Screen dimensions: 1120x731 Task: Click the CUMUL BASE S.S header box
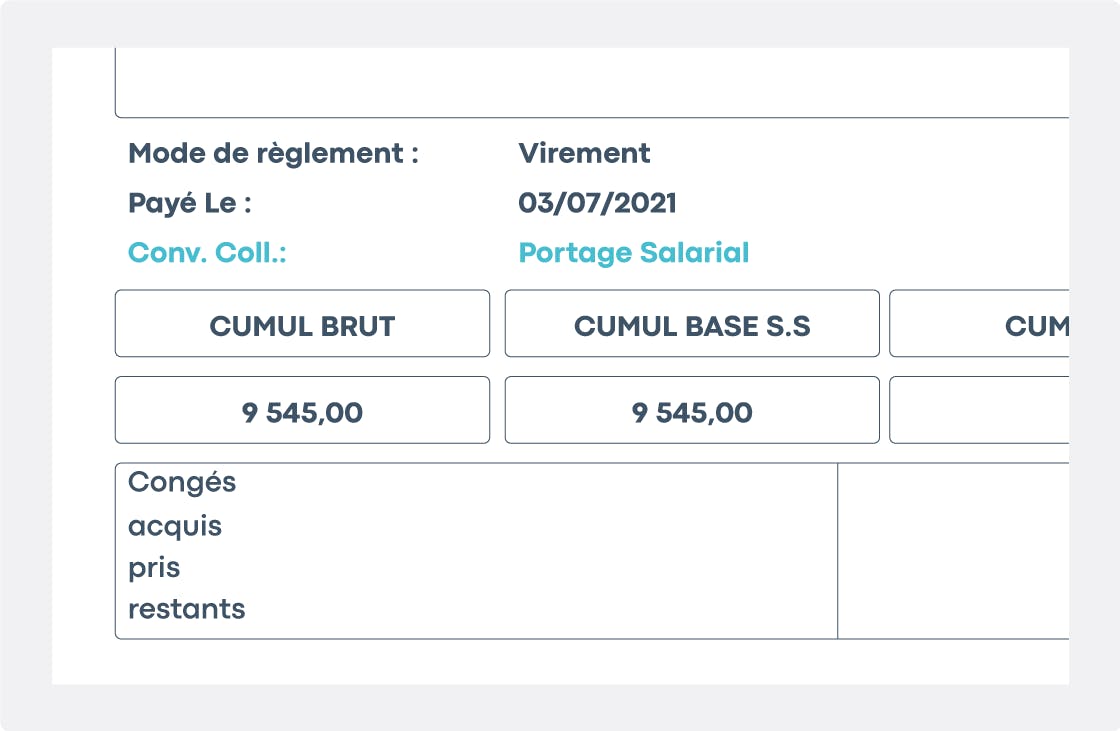(692, 324)
